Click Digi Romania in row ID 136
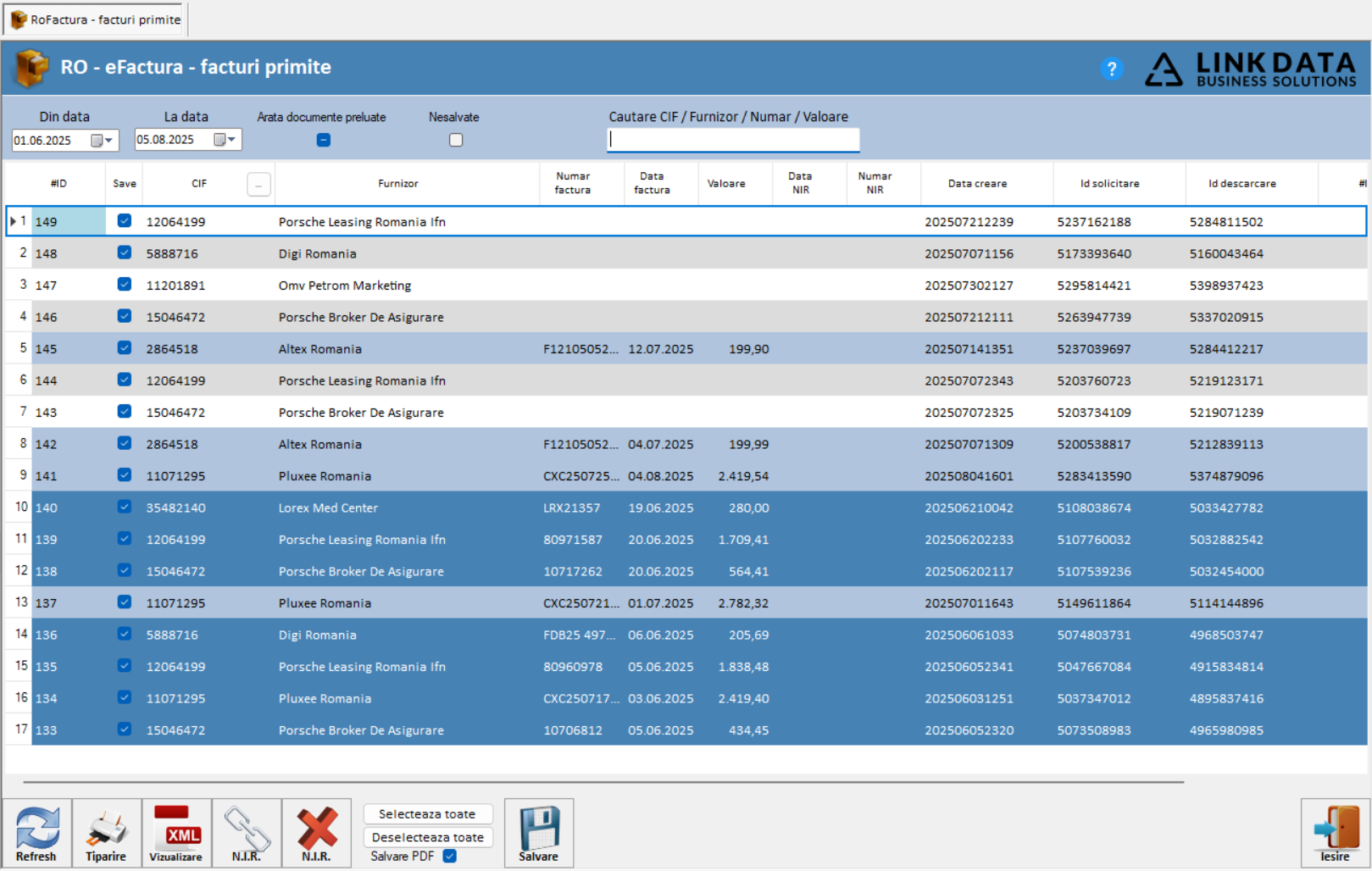Screen dimensions: 1372x871 pos(317,635)
